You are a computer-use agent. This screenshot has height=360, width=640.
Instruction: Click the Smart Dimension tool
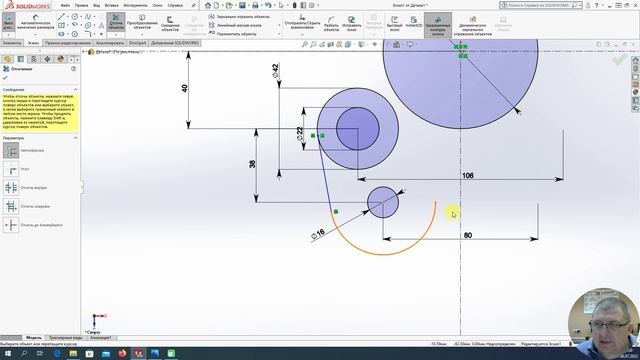(x=36, y=22)
